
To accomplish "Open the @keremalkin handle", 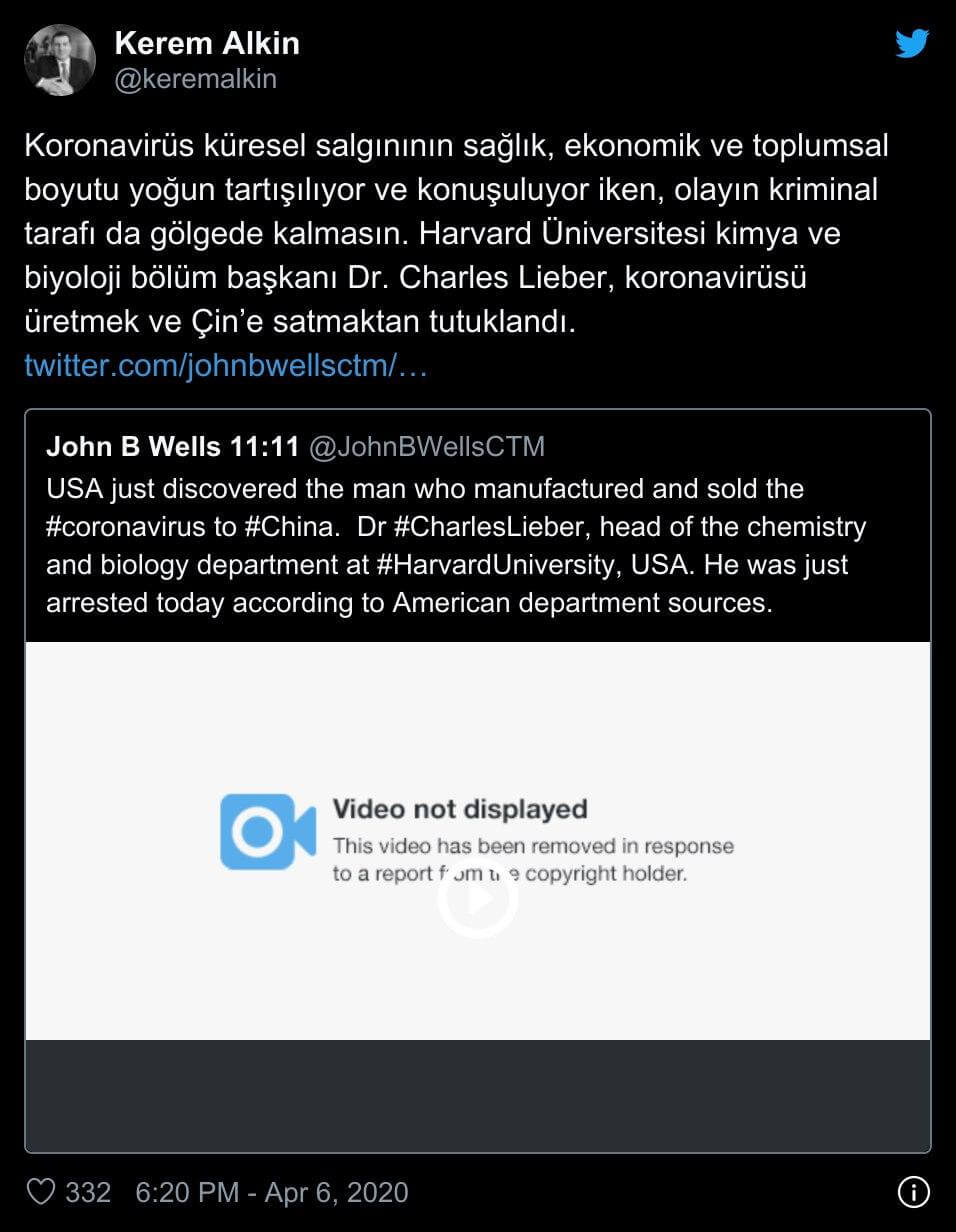I will click(195, 79).
